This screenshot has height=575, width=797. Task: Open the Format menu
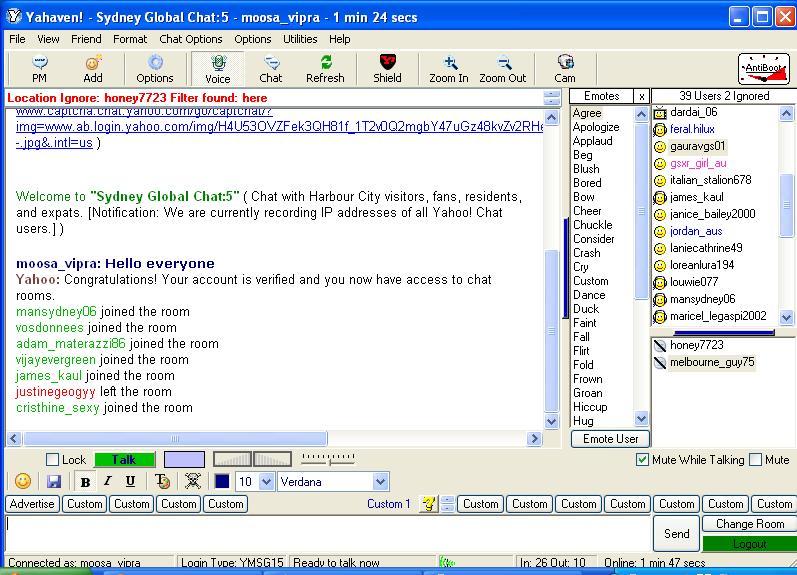[130, 39]
